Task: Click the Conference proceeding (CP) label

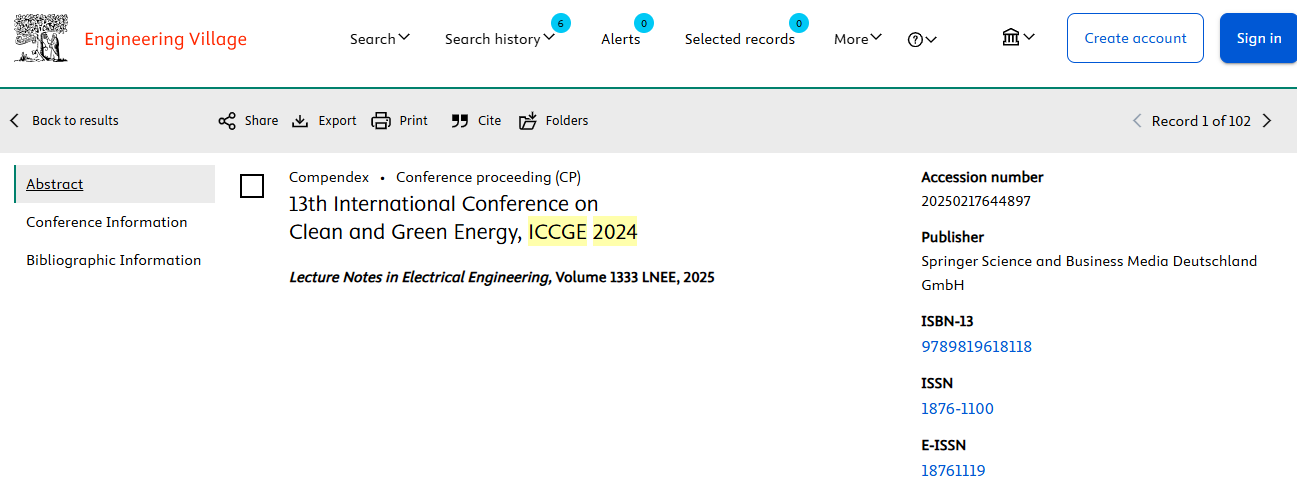Action: (x=488, y=177)
